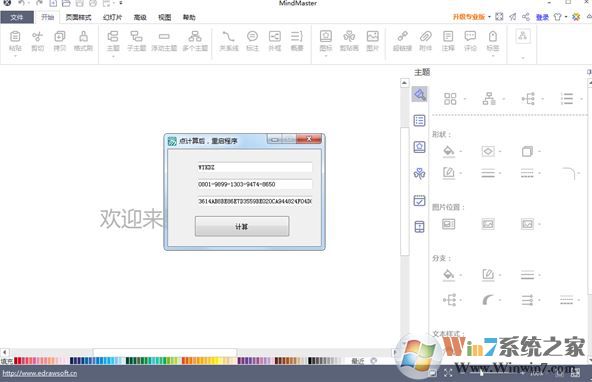Open the Icons (图标) ribbon button
Image resolution: width=592 pixels, height=382 pixels.
(x=326, y=41)
